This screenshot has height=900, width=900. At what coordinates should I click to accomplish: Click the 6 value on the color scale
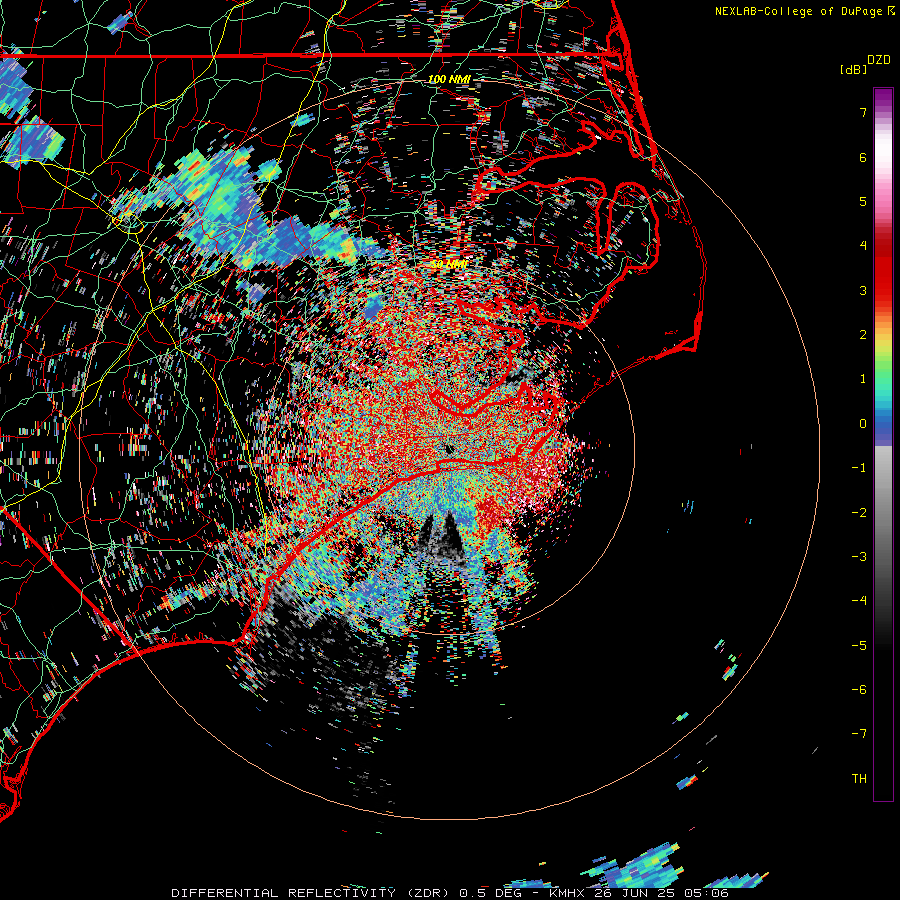pyautogui.click(x=863, y=157)
